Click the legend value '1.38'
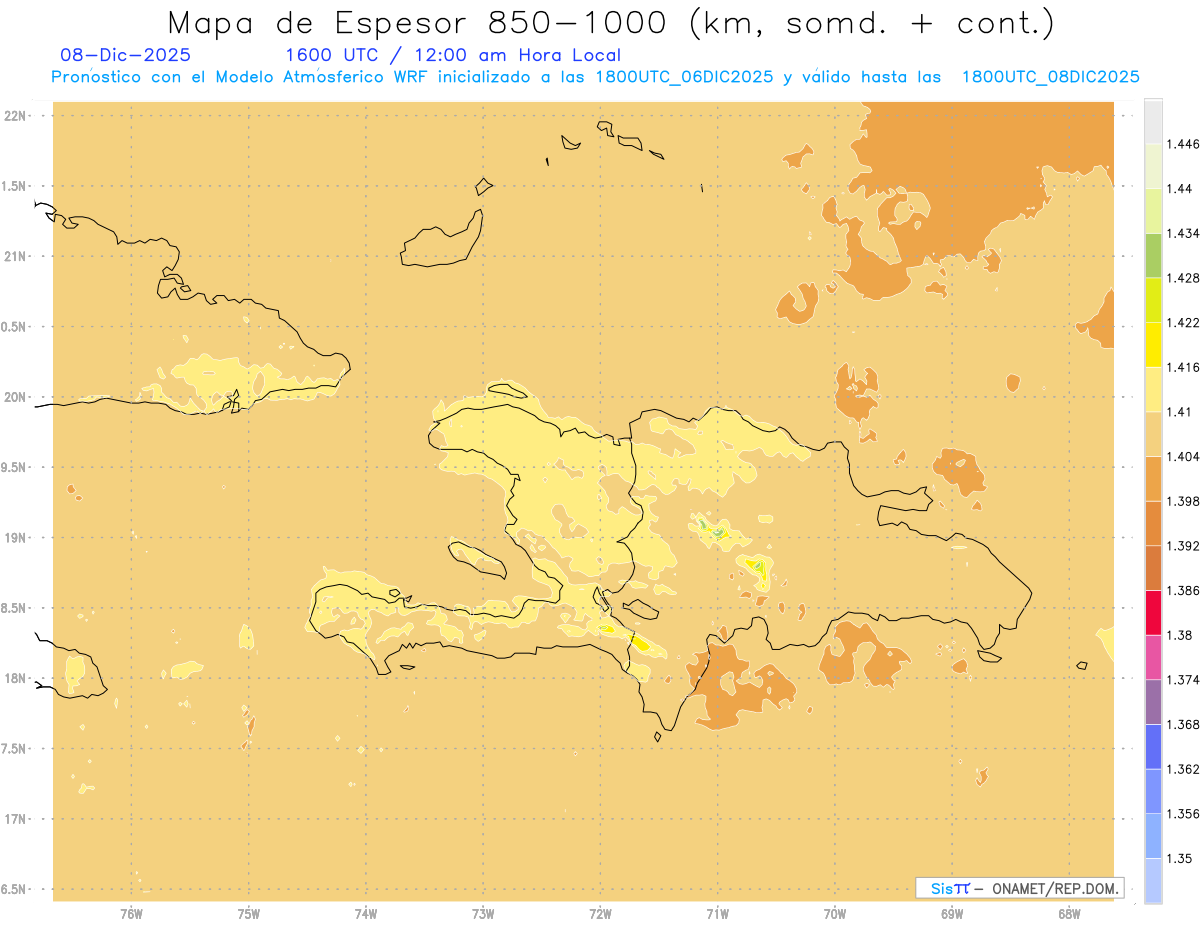Image resolution: width=1200 pixels, height=927 pixels. [x=1180, y=635]
